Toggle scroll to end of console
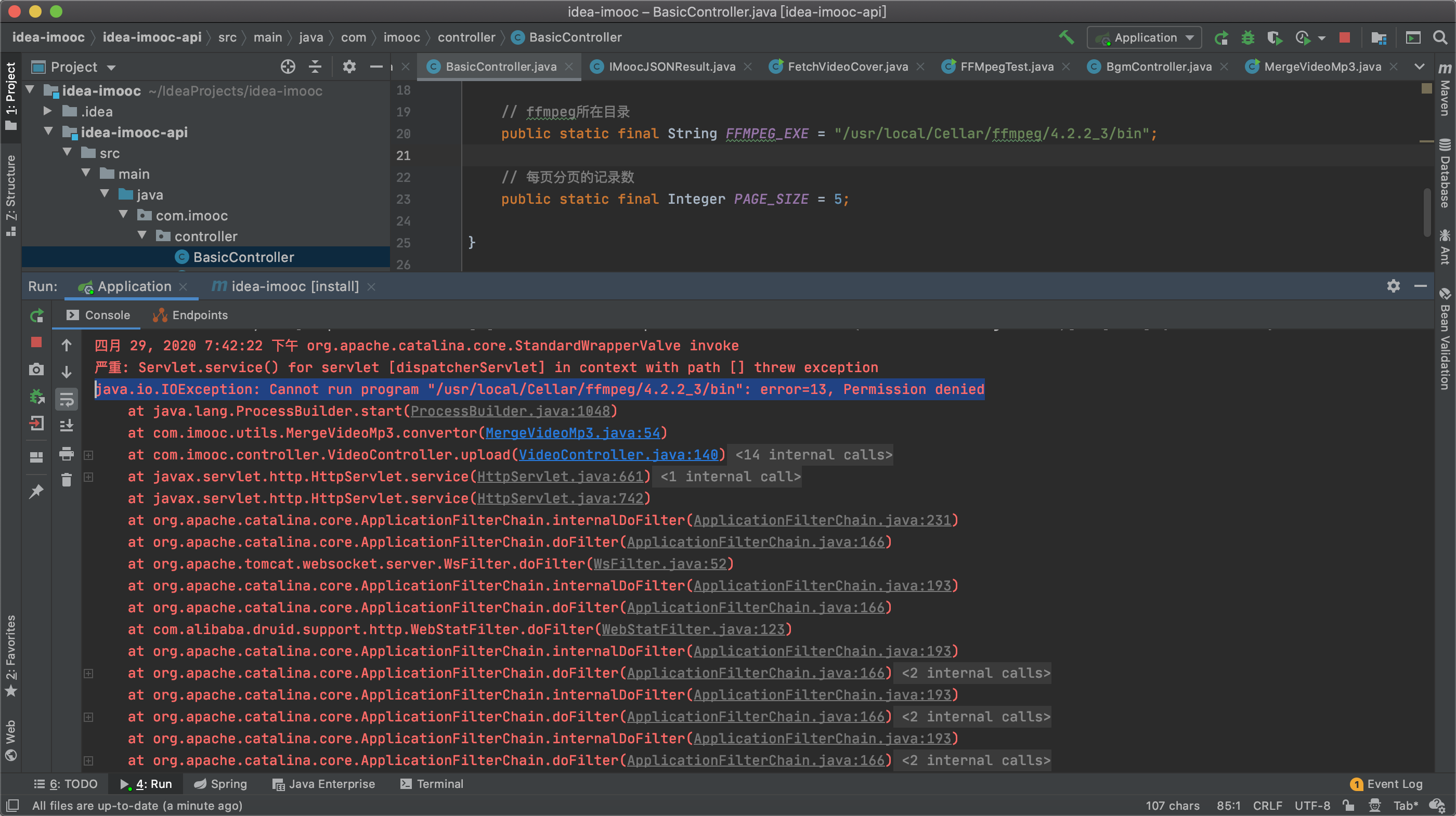Screen dimensions: 1456x816 (x=67, y=425)
